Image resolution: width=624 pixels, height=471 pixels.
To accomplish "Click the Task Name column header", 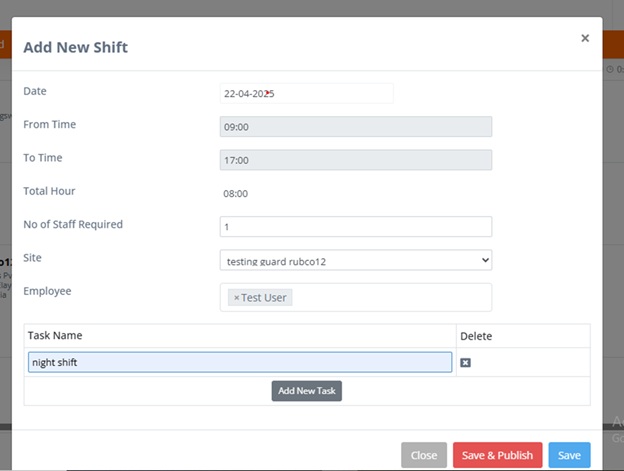I will click(x=55, y=335).
